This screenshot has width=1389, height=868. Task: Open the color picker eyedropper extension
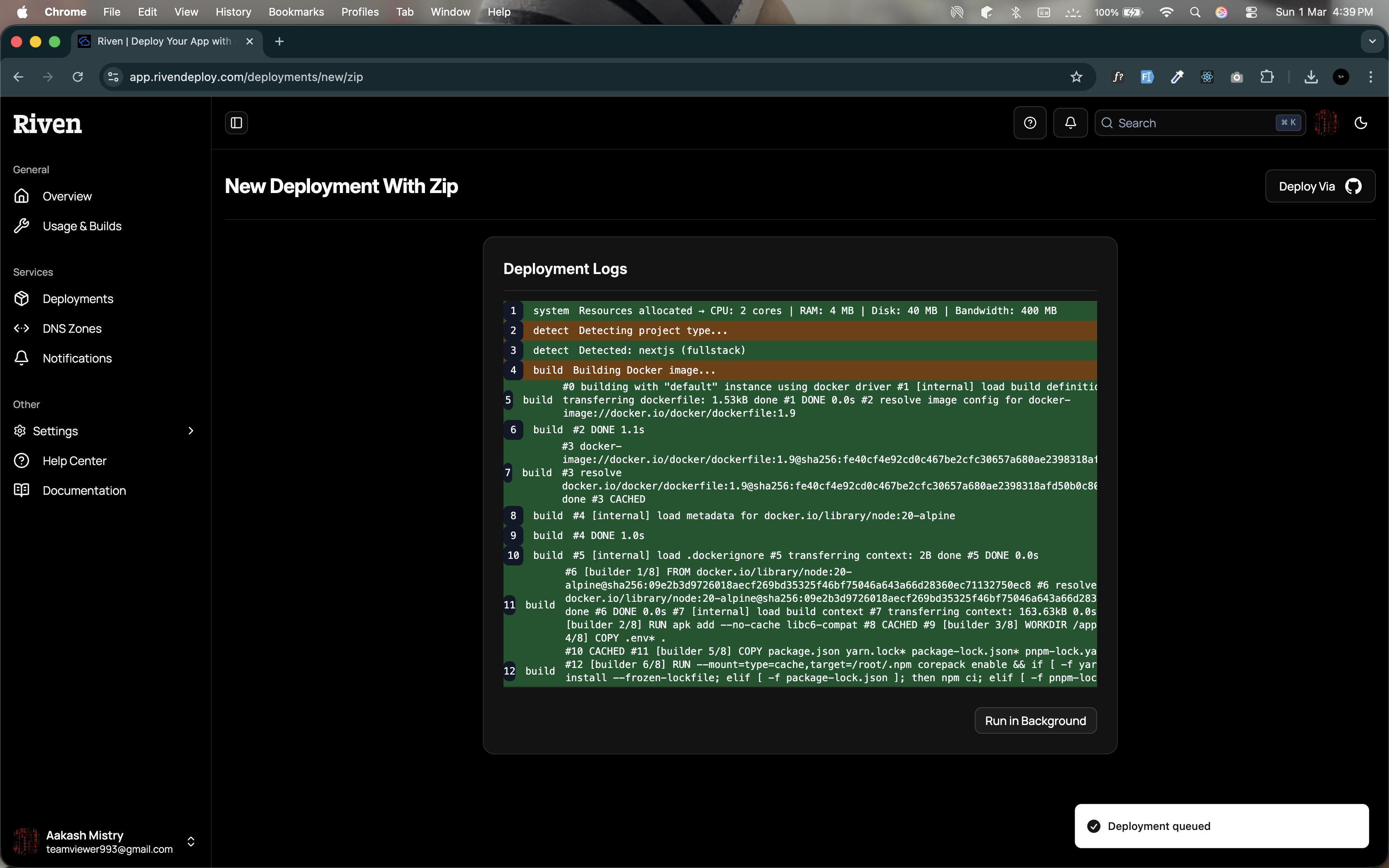pyautogui.click(x=1177, y=77)
